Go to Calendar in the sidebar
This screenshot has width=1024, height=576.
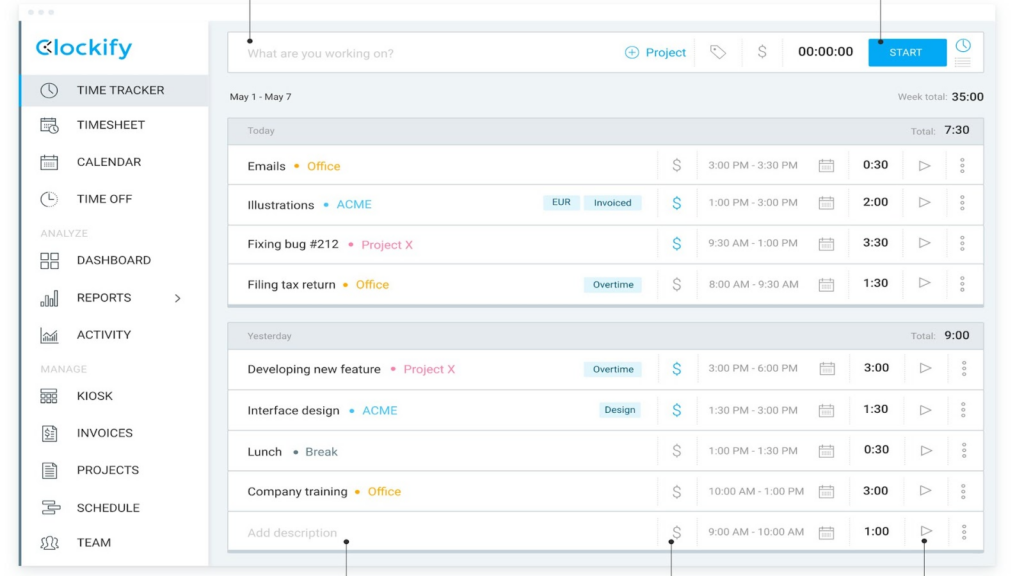[108, 162]
